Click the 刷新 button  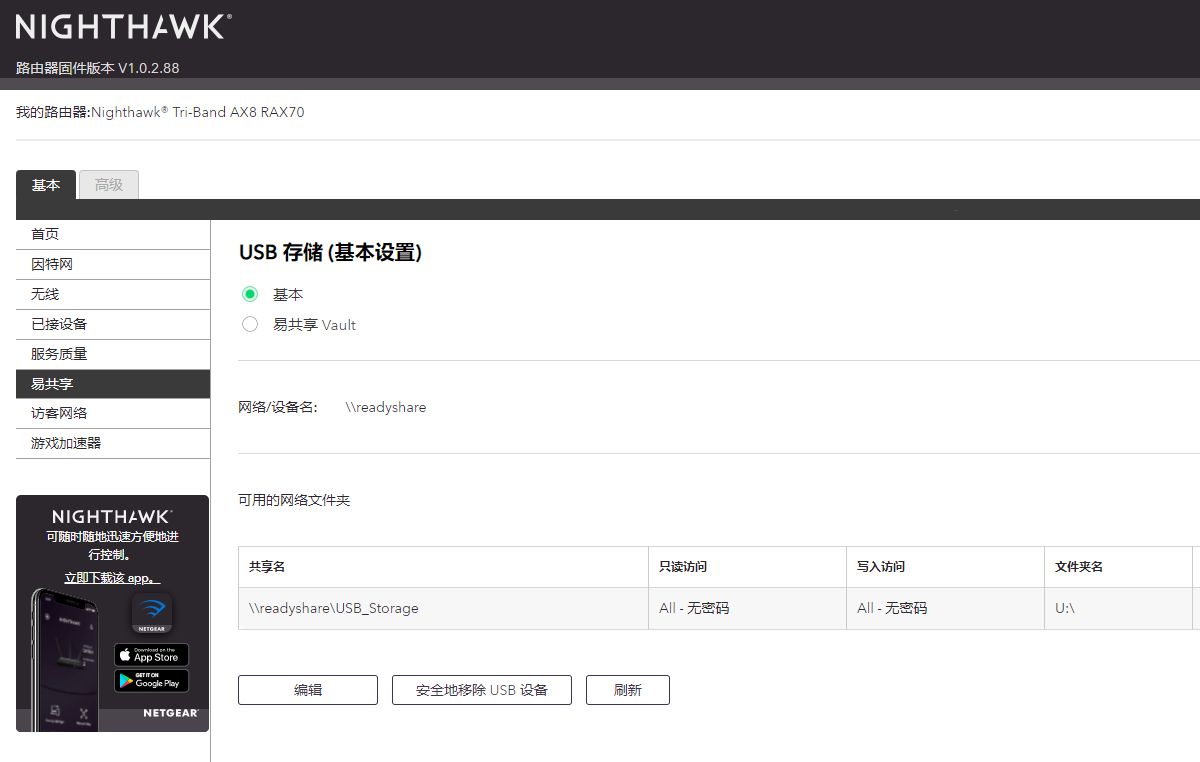point(628,690)
